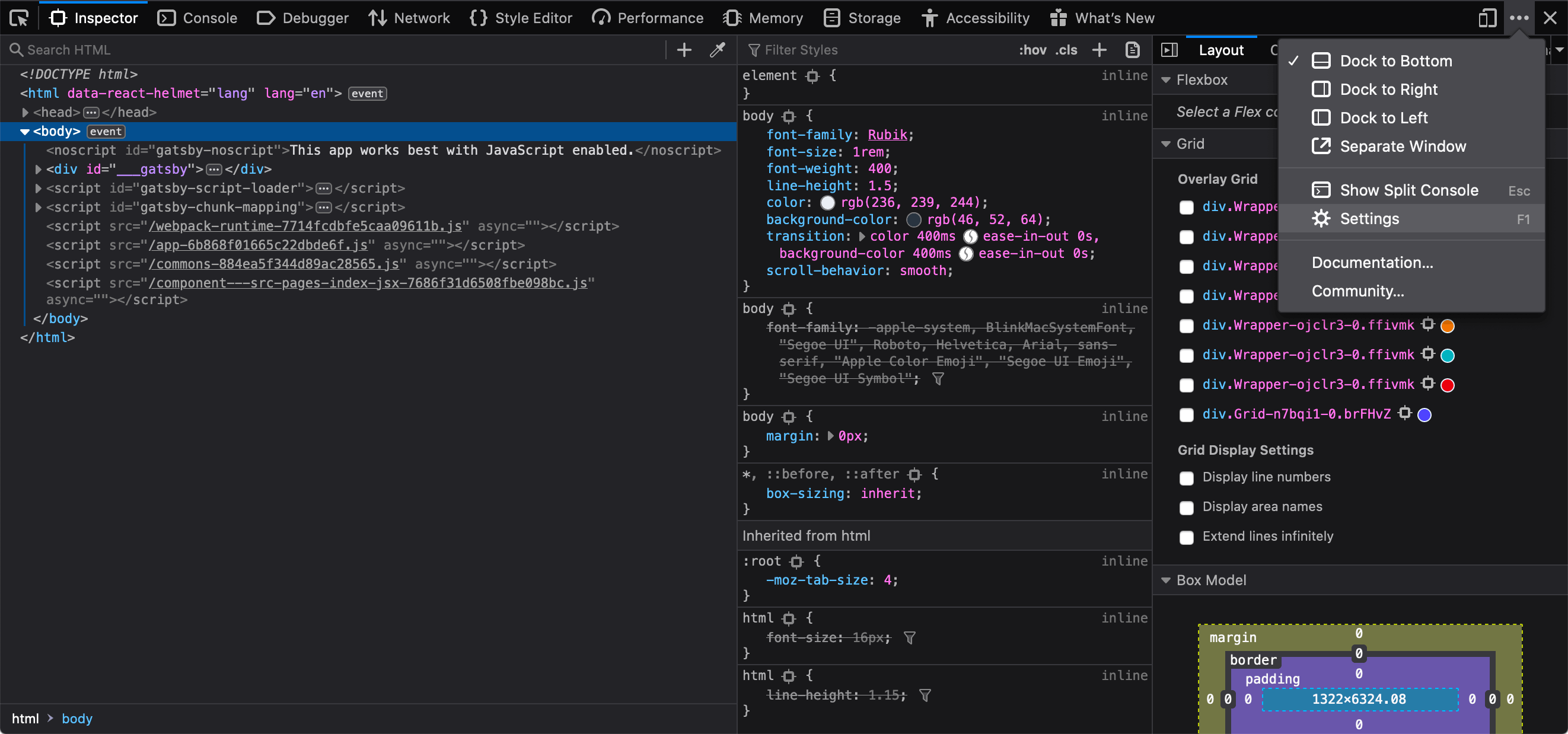This screenshot has height=734, width=1568.
Task: Click ease-in-out timing function icon after color 400ms
Action: (x=970, y=236)
